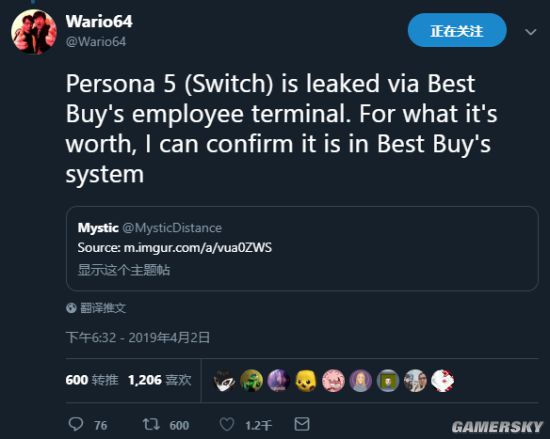This screenshot has height=439, width=550.
Task: Open the pink pig liker avatar
Action: click(333, 380)
